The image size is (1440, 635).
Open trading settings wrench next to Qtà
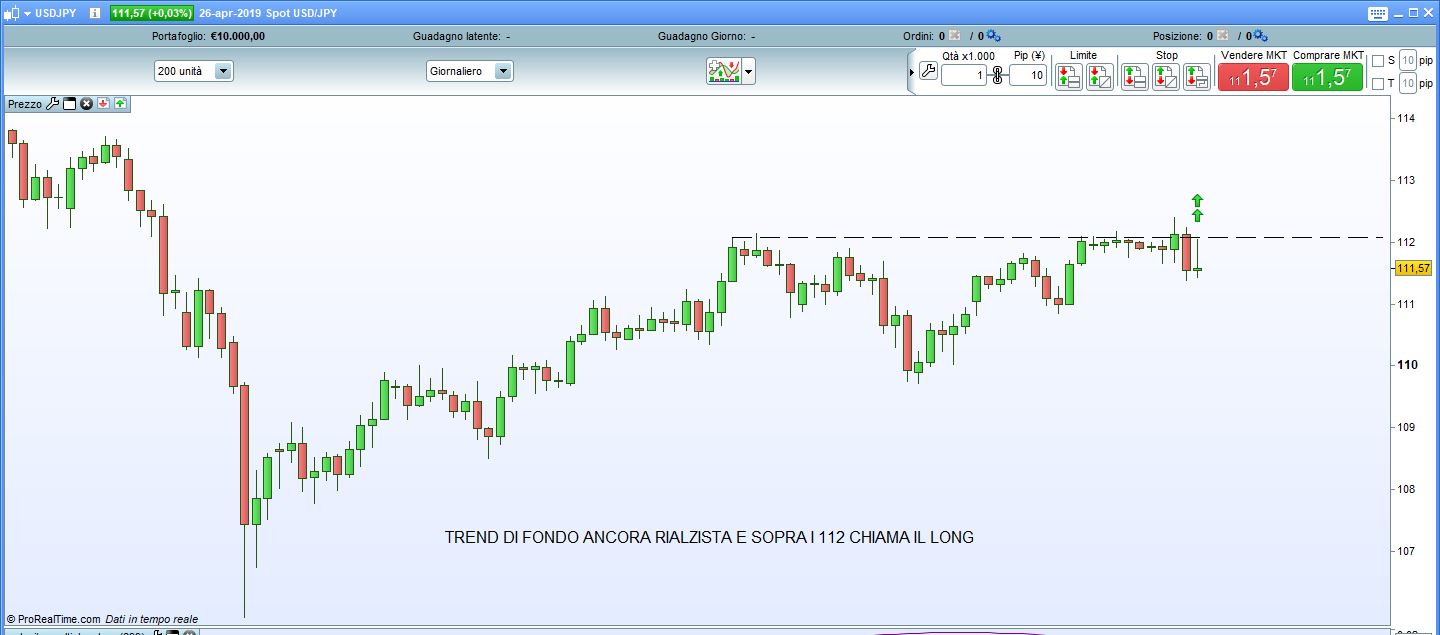click(x=928, y=72)
